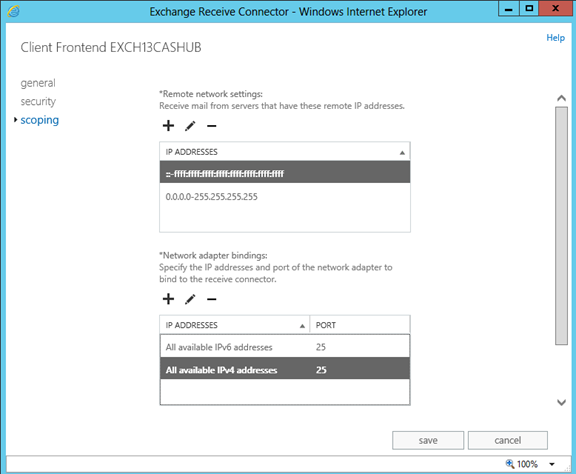Select All available IPv6 addresses row
576x474 pixels.
pos(285,347)
